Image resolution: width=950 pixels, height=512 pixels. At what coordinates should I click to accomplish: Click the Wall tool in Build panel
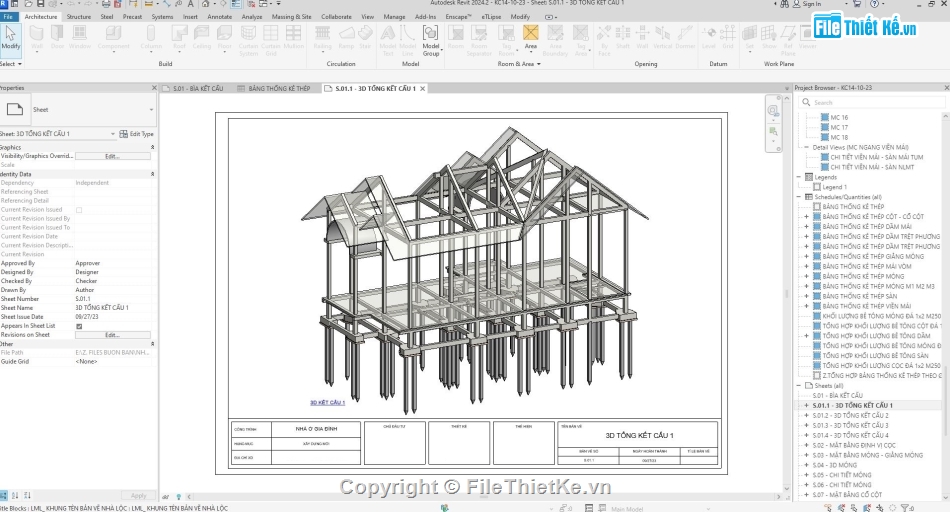tap(37, 38)
